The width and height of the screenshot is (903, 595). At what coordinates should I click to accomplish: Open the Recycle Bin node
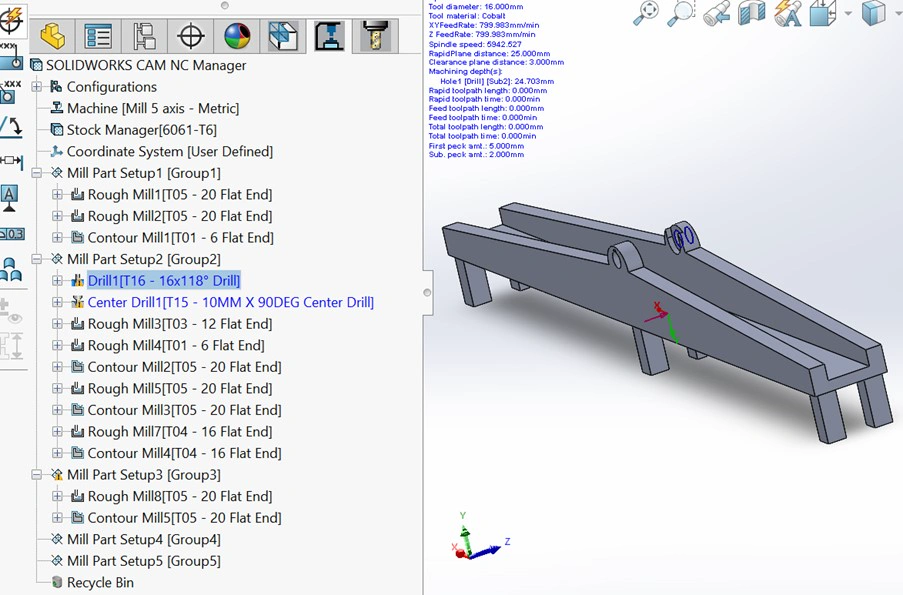pos(100,582)
